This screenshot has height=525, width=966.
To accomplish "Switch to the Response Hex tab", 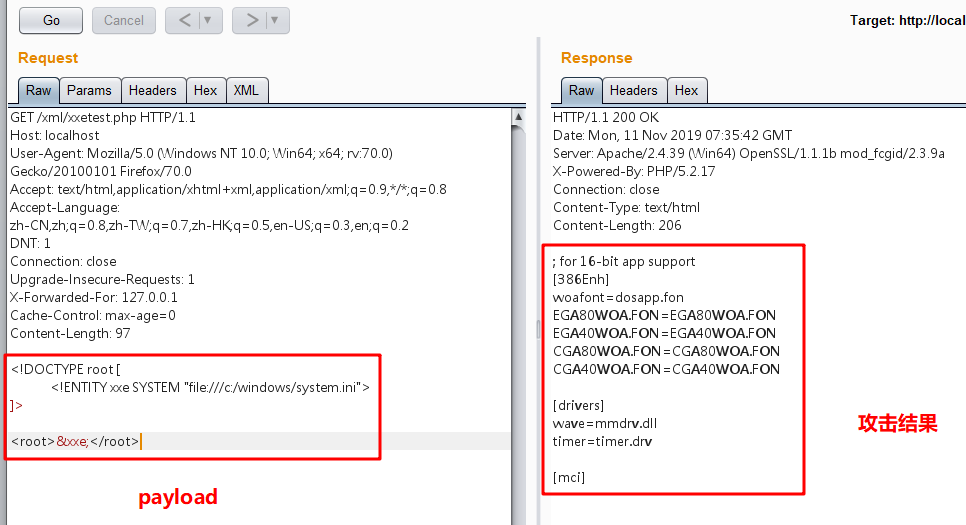I will [686, 91].
